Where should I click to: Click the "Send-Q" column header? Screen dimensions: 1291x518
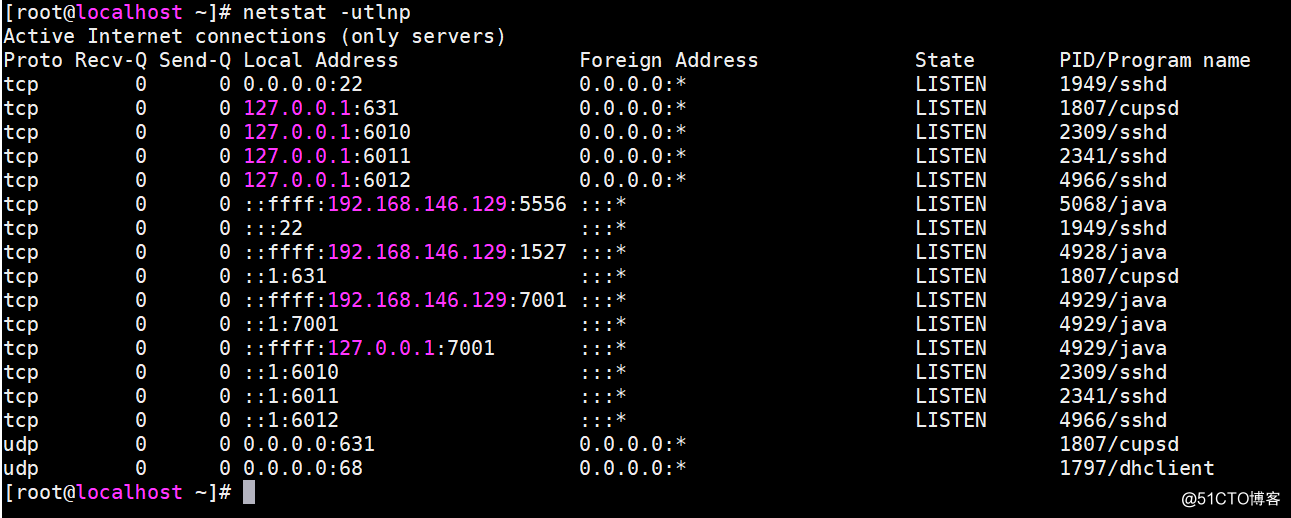[x=195, y=61]
